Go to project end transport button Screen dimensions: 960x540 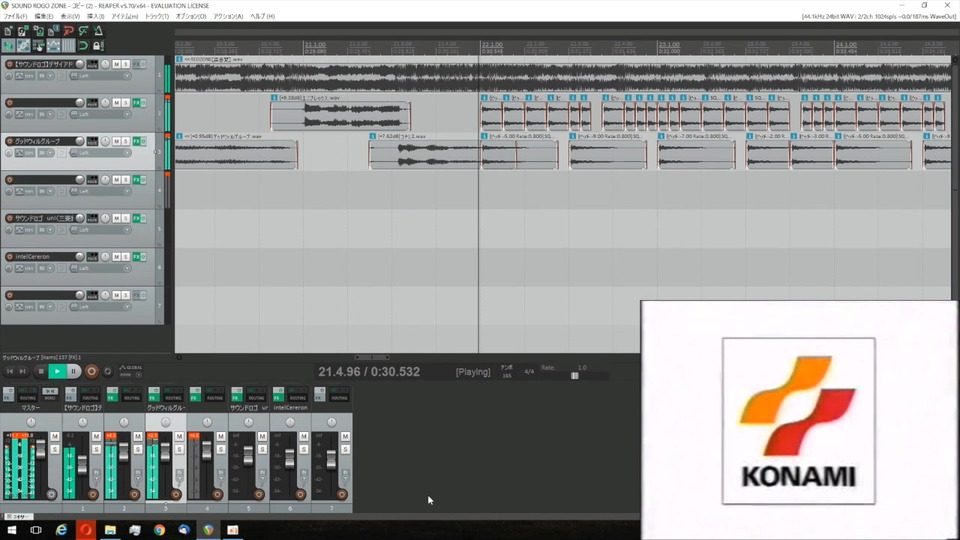pyautogui.click(x=23, y=372)
